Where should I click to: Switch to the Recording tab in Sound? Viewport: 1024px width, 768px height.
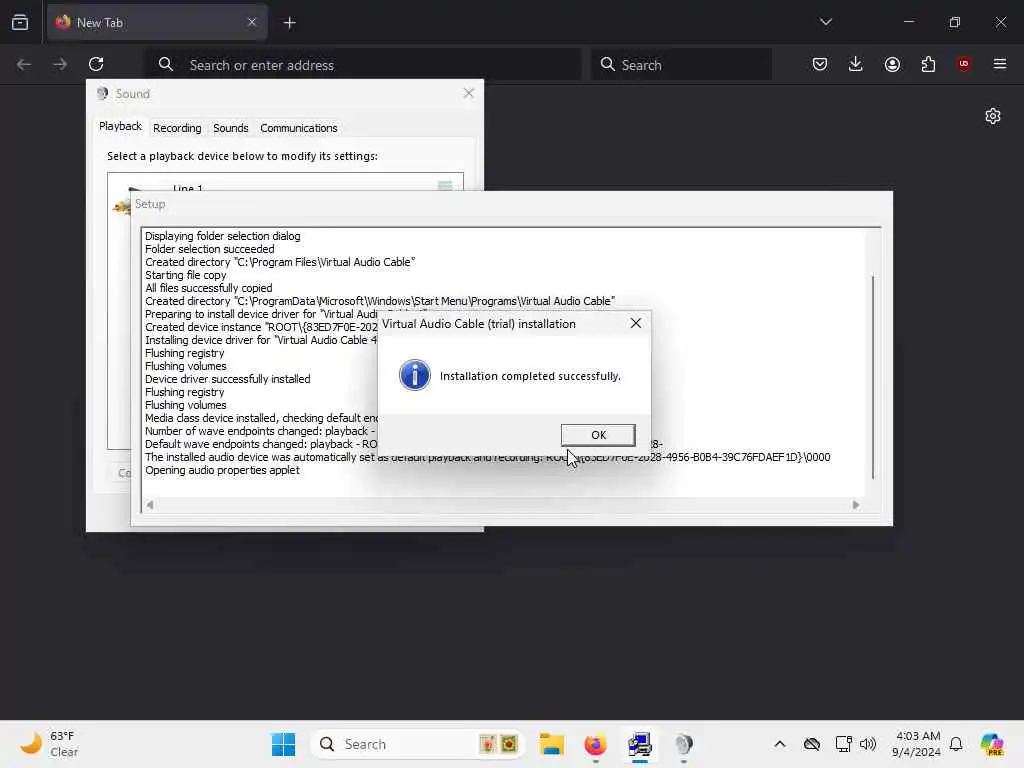coord(177,128)
